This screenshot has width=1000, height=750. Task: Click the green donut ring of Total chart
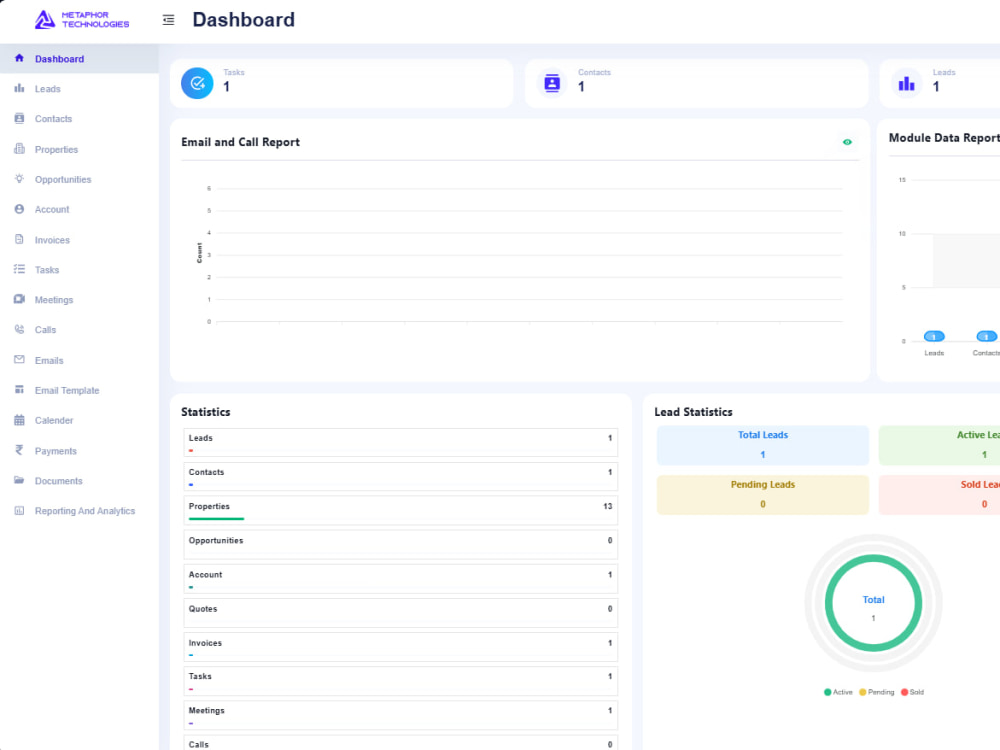point(873,558)
